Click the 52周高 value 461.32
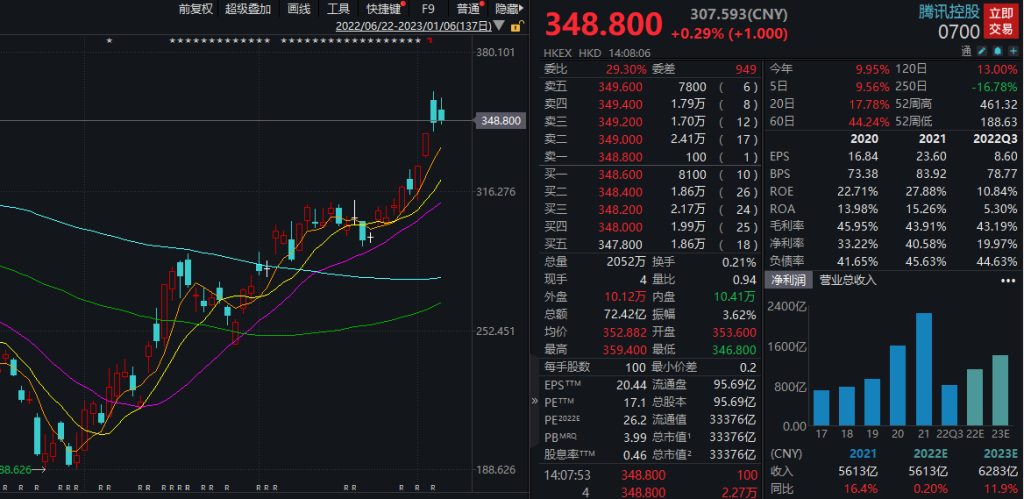Image resolution: width=1024 pixels, height=499 pixels. 999,105
